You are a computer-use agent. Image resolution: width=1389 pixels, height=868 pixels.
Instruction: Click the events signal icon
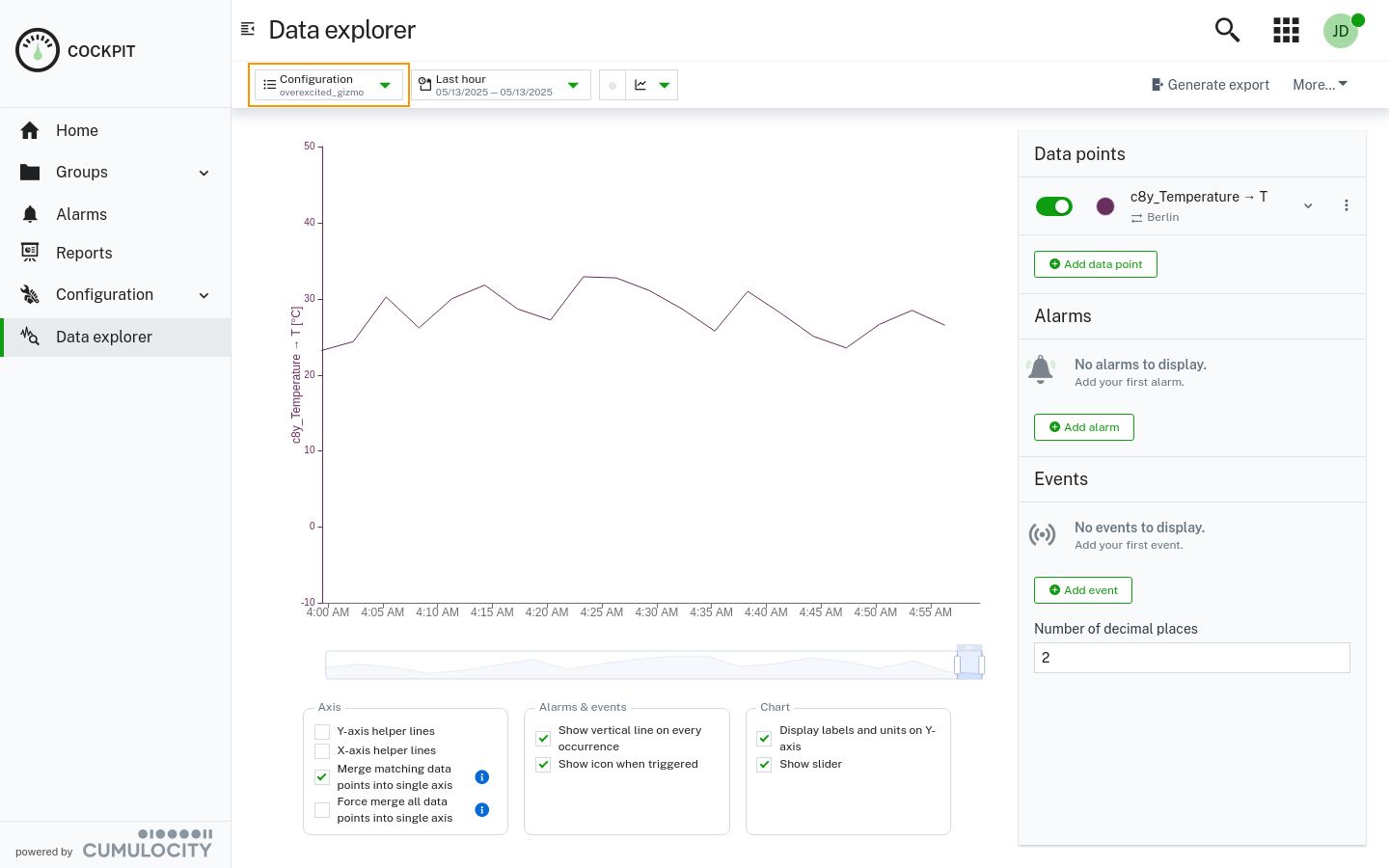(1043, 533)
